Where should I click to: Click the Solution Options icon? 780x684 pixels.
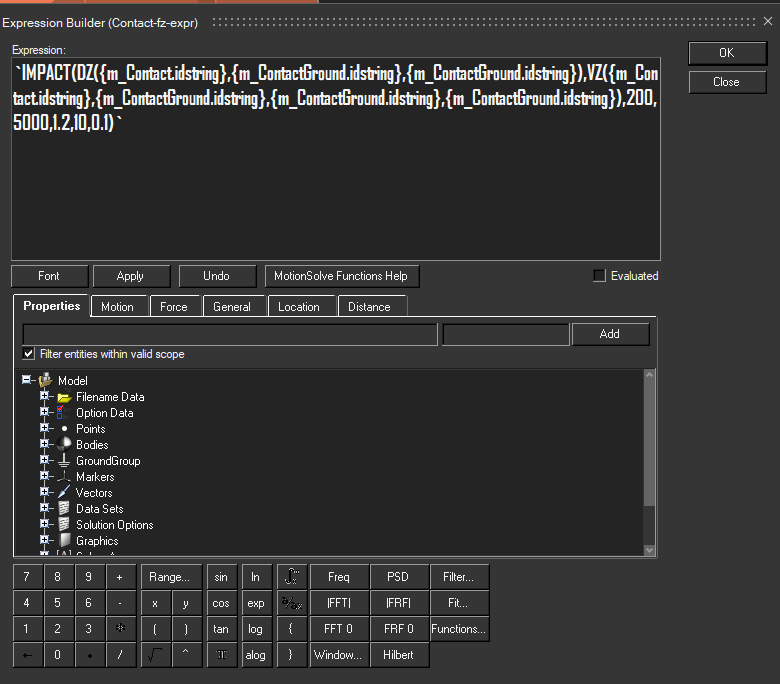pyautogui.click(x=64, y=524)
